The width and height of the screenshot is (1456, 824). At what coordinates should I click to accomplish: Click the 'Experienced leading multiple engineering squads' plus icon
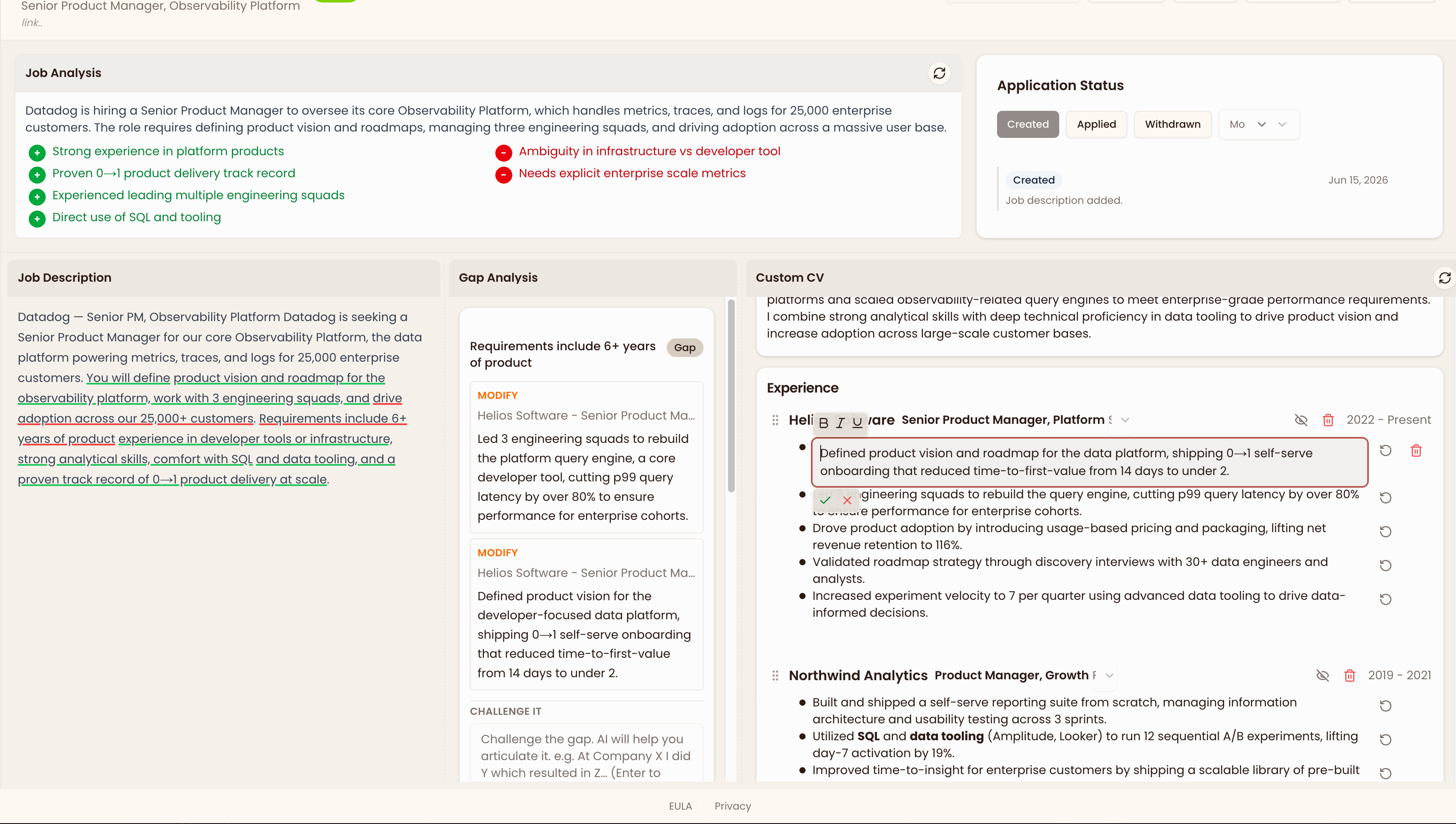[x=37, y=196]
